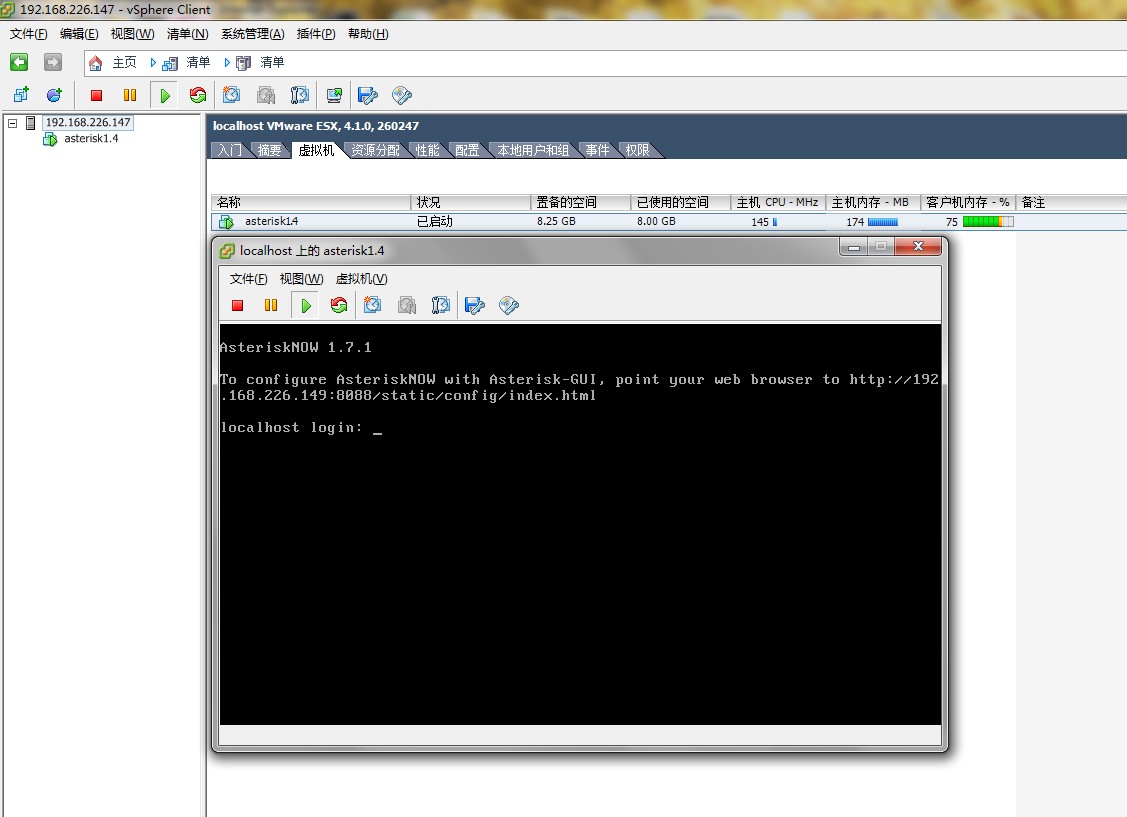Sort by 客户机内存 - % column header
Image resolution: width=1127 pixels, height=817 pixels.
point(967,203)
